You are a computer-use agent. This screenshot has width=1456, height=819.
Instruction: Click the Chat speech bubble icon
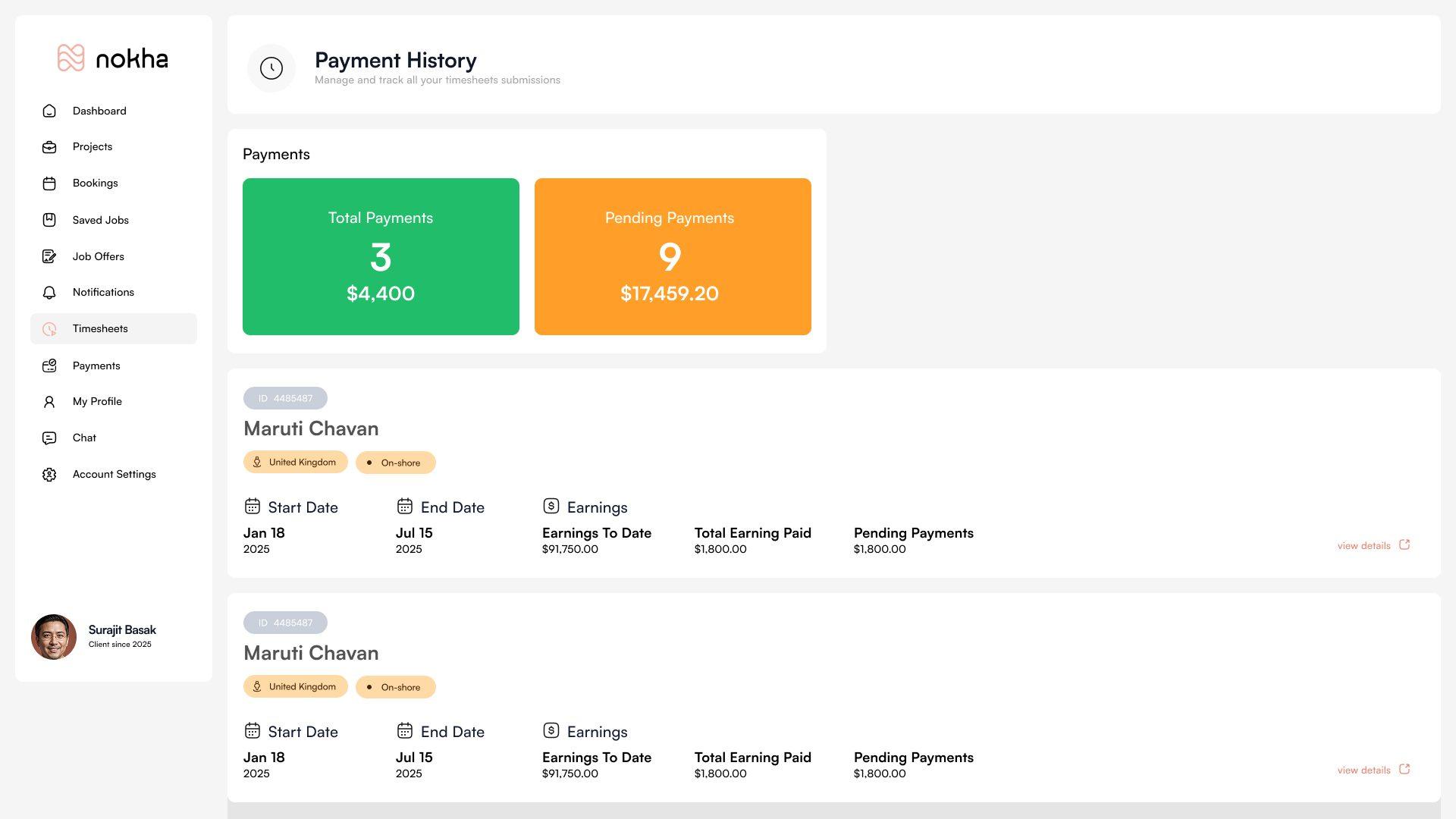[49, 438]
